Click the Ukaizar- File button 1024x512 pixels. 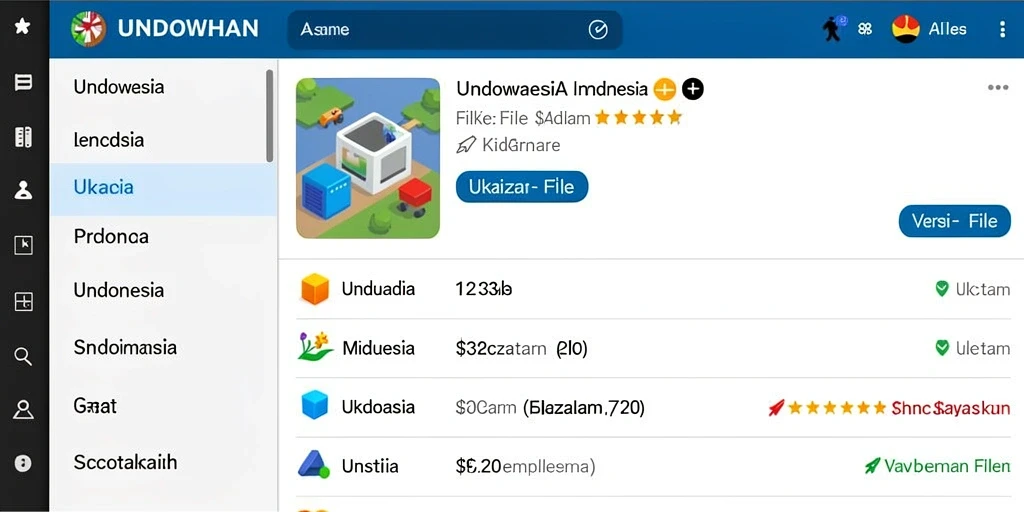tap(522, 187)
